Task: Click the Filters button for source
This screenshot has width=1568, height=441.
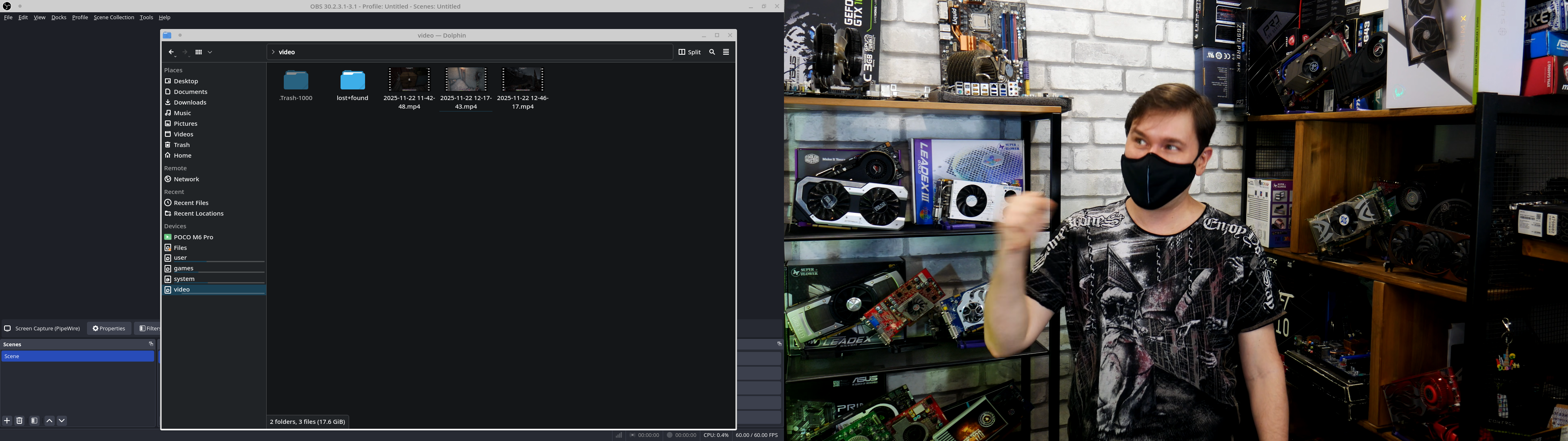Action: tap(148, 329)
